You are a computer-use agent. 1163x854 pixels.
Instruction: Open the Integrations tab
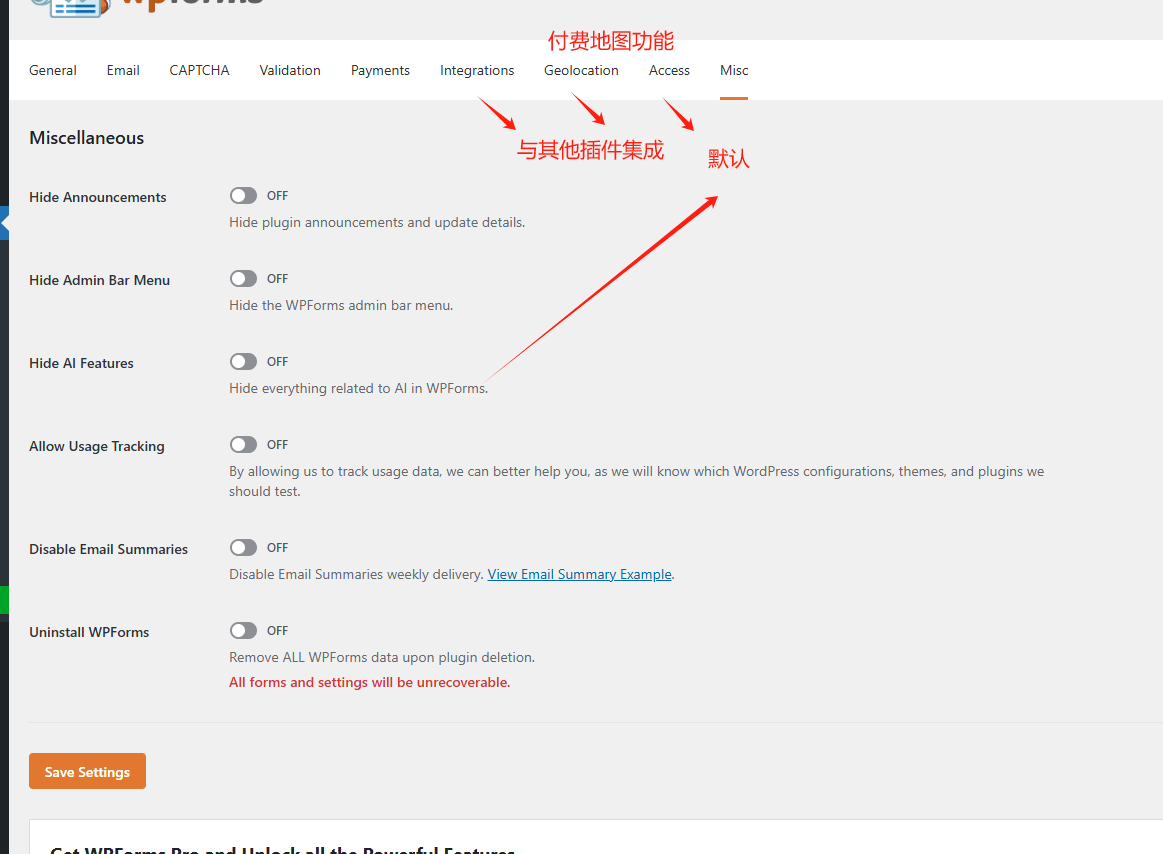(x=477, y=71)
